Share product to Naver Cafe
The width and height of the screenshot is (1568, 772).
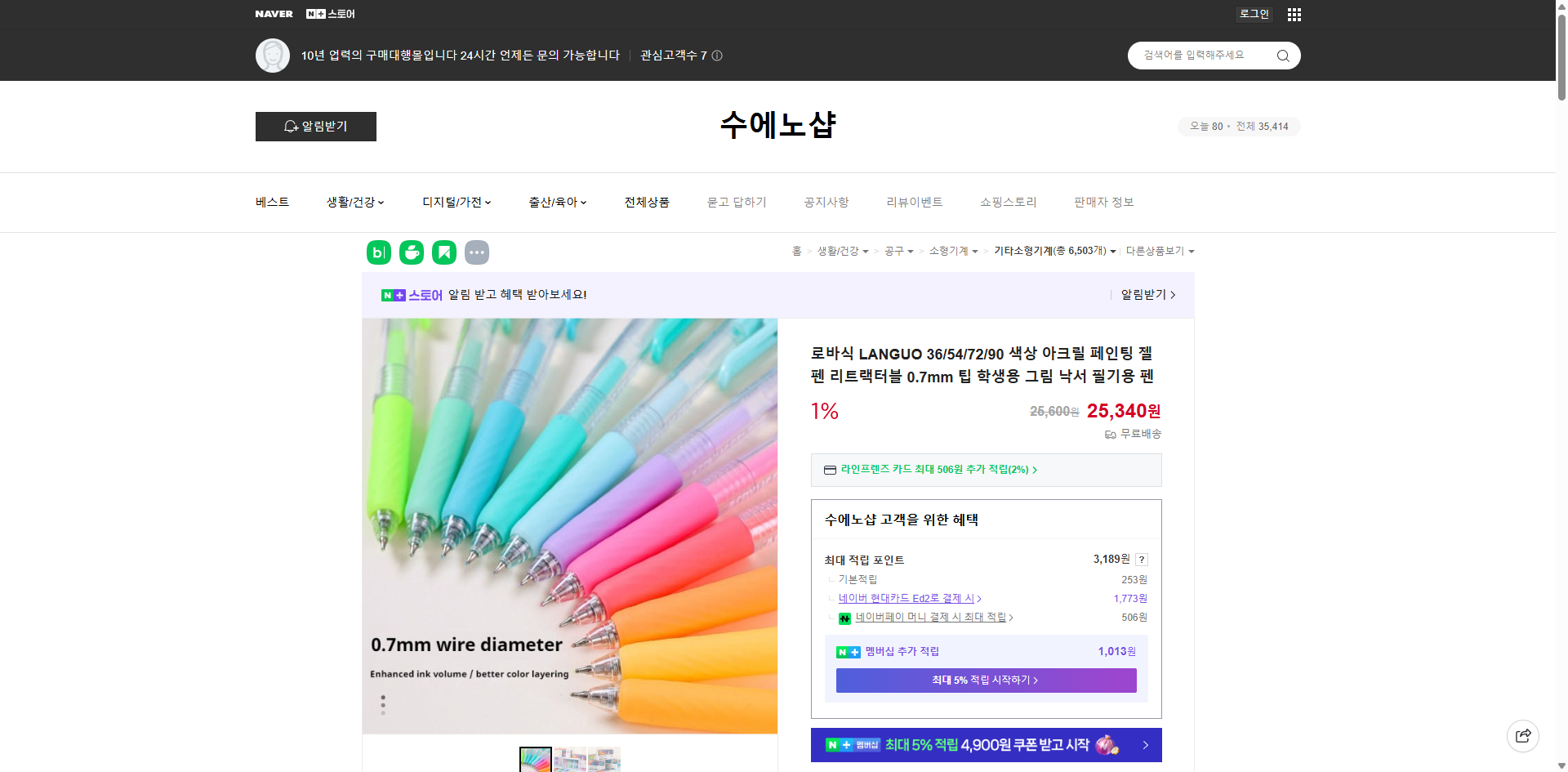click(x=411, y=252)
